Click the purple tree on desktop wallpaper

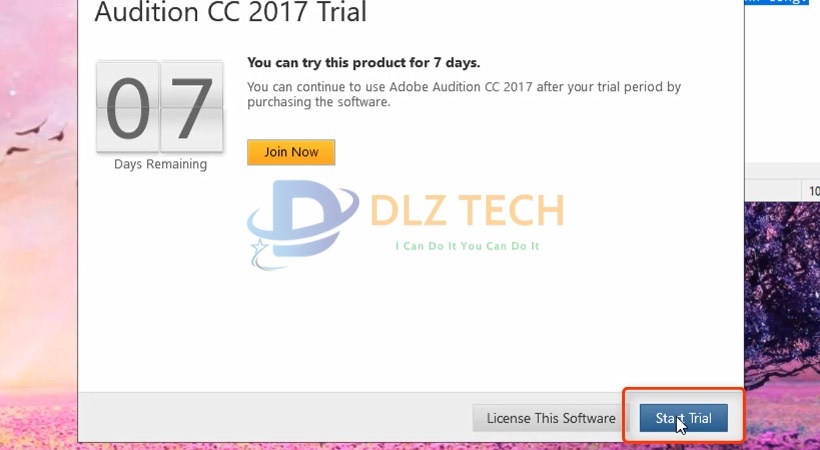pyautogui.click(x=782, y=283)
